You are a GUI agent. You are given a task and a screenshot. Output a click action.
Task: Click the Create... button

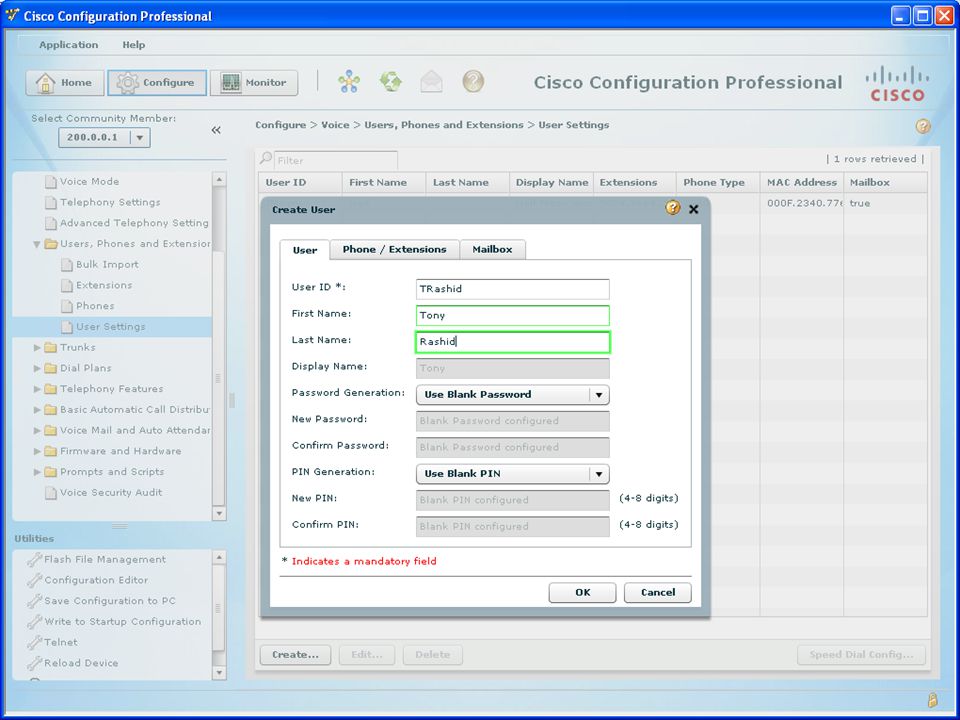pos(295,655)
